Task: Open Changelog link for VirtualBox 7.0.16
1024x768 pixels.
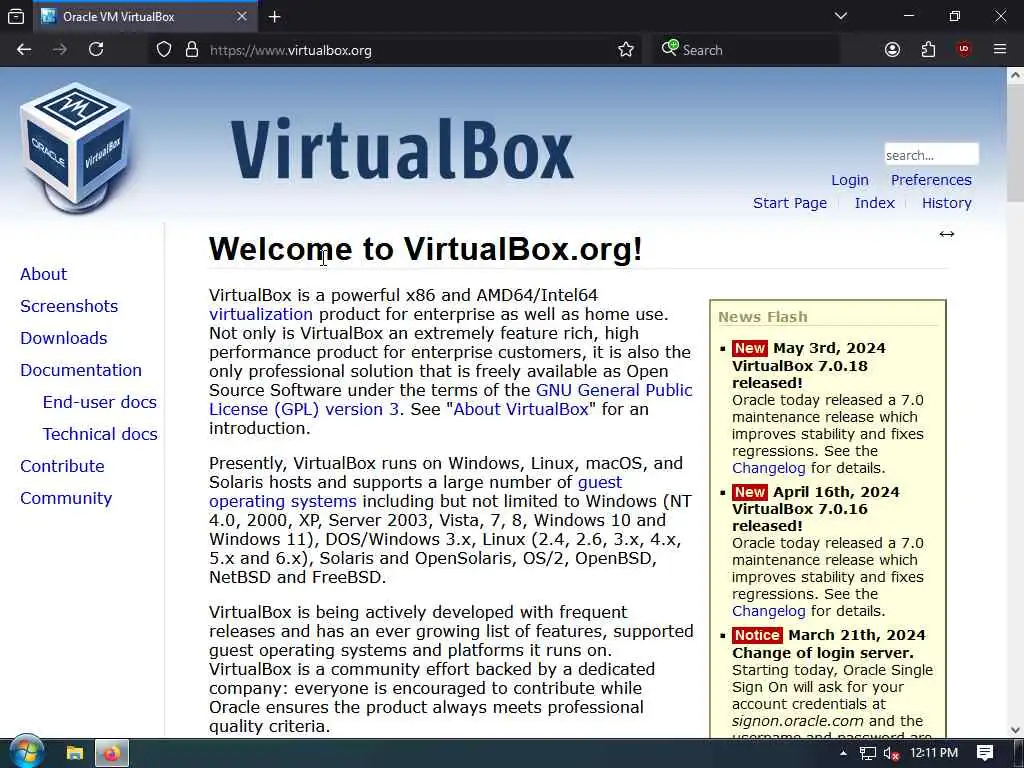Action: pyautogui.click(x=769, y=611)
